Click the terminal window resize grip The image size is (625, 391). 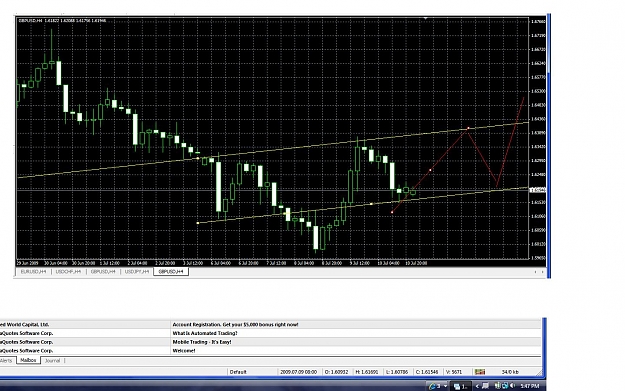[539, 373]
